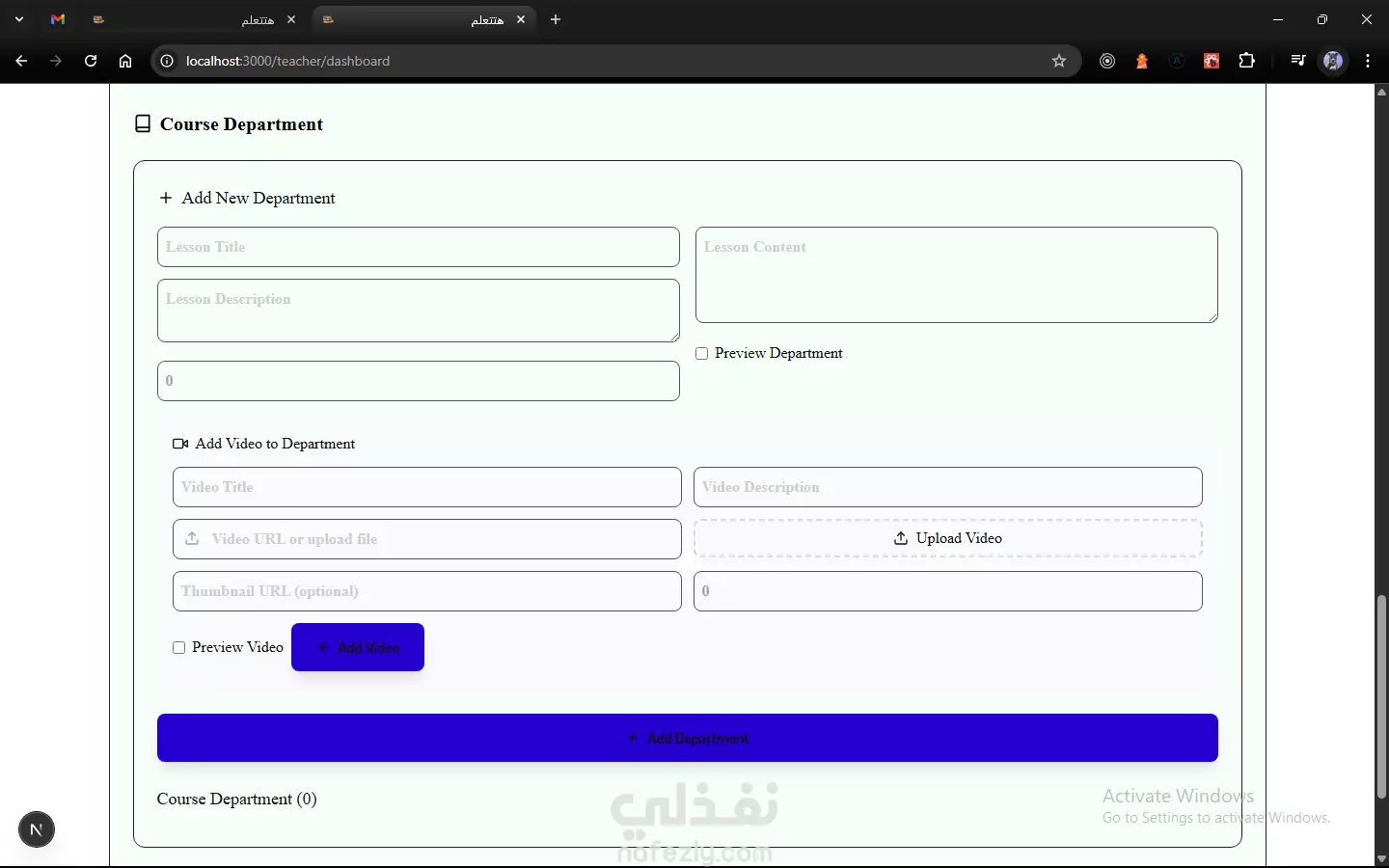
Task: Click the 'Course Department (0)' text
Action: click(237, 799)
